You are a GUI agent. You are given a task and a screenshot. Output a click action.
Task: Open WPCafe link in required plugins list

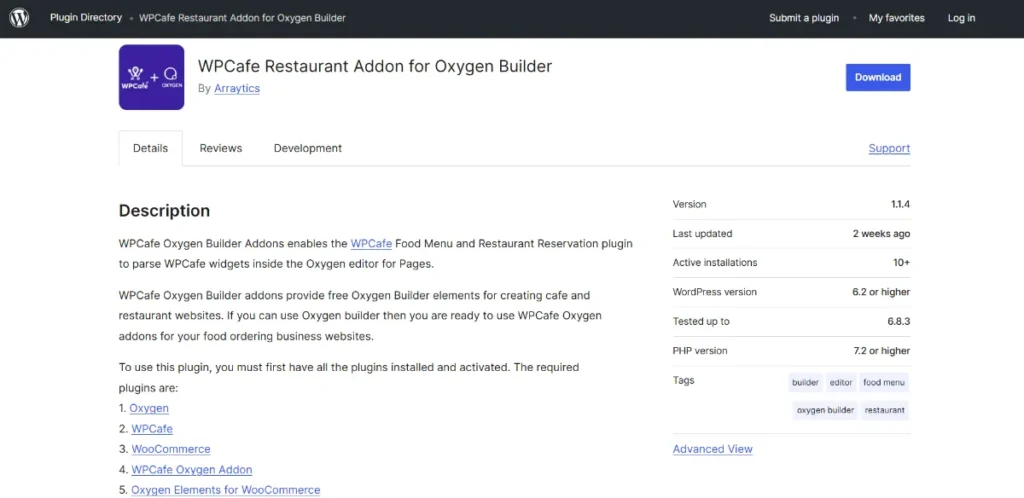(152, 429)
